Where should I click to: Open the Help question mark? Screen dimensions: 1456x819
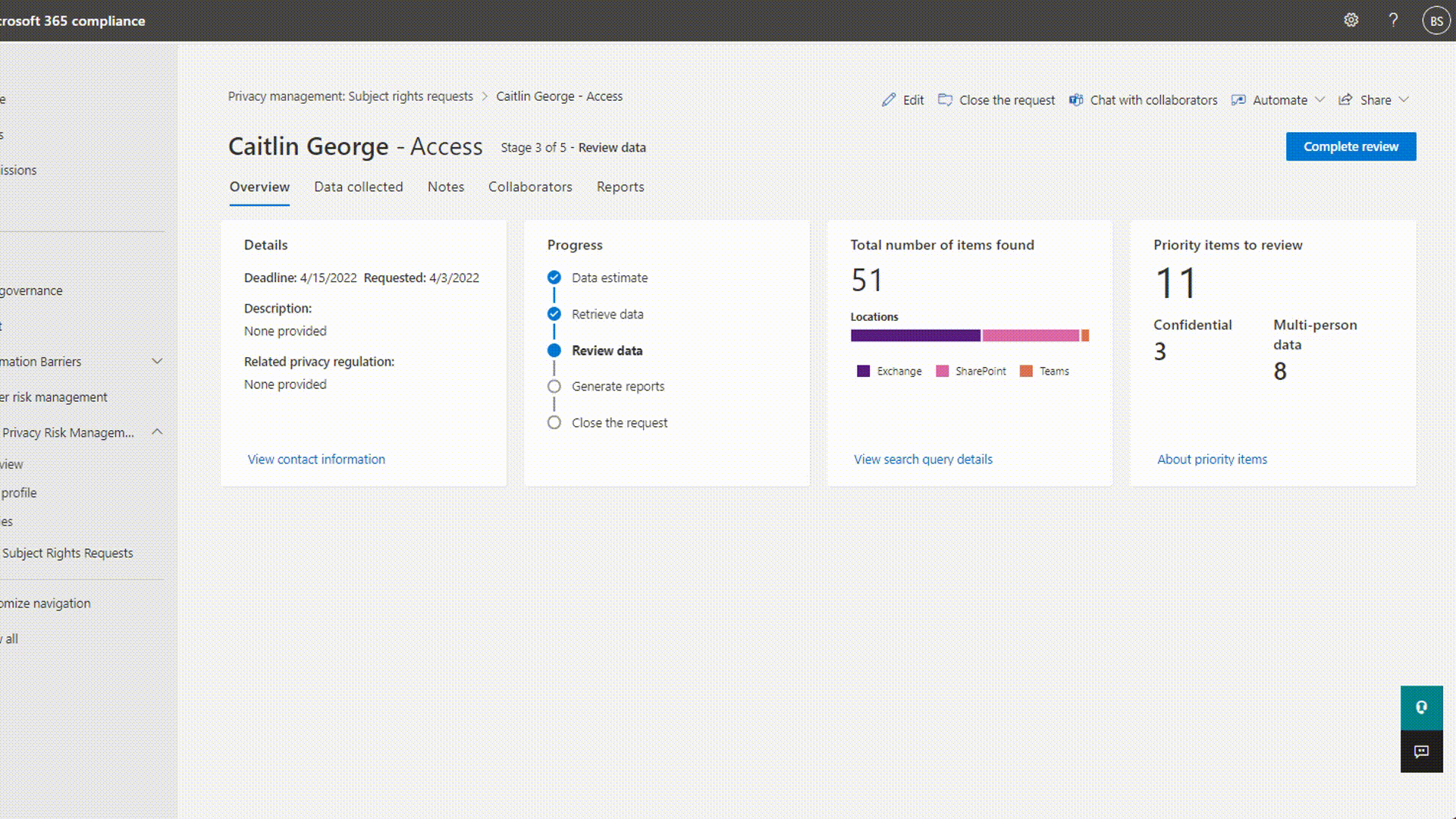(1394, 20)
